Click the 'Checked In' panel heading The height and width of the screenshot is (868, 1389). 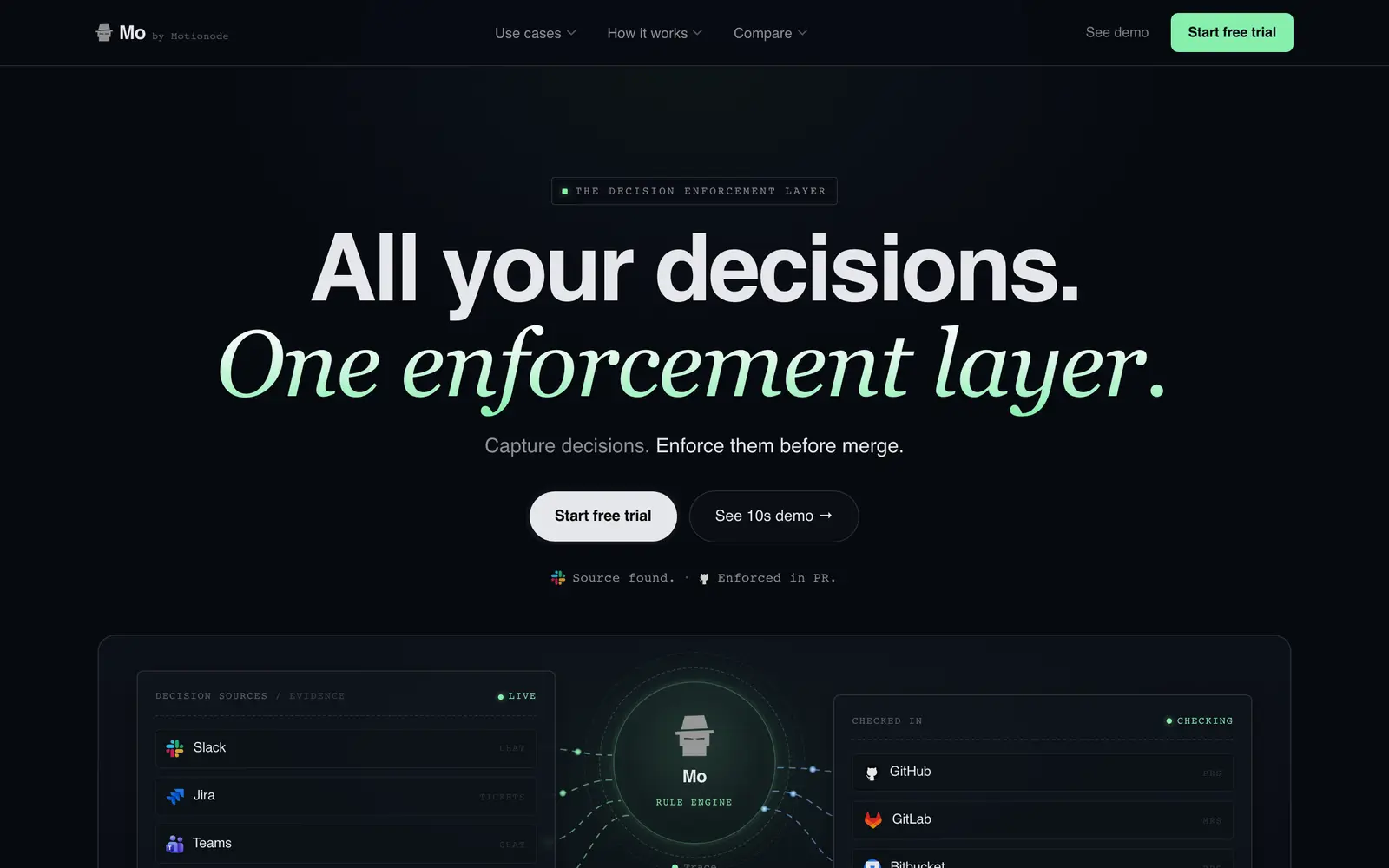887,721
